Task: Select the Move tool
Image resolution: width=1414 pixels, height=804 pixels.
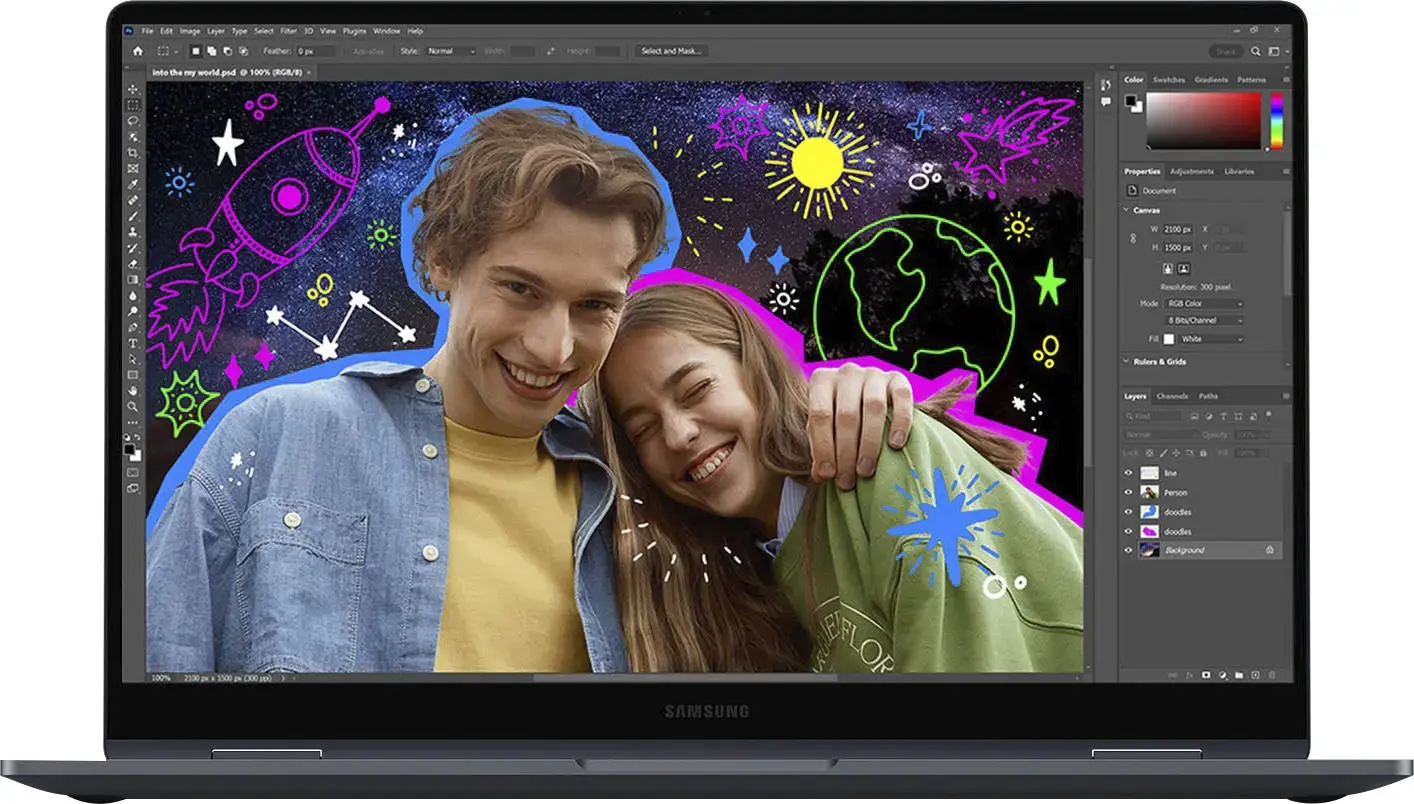Action: (x=134, y=89)
